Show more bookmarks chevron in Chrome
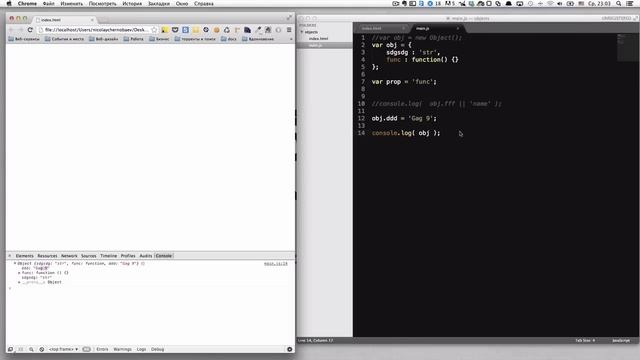 pyautogui.click(x=291, y=39)
